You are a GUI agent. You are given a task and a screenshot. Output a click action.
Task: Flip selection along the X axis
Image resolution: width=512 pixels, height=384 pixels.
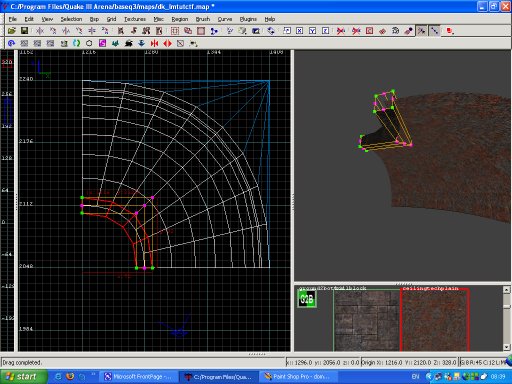pos(40,31)
